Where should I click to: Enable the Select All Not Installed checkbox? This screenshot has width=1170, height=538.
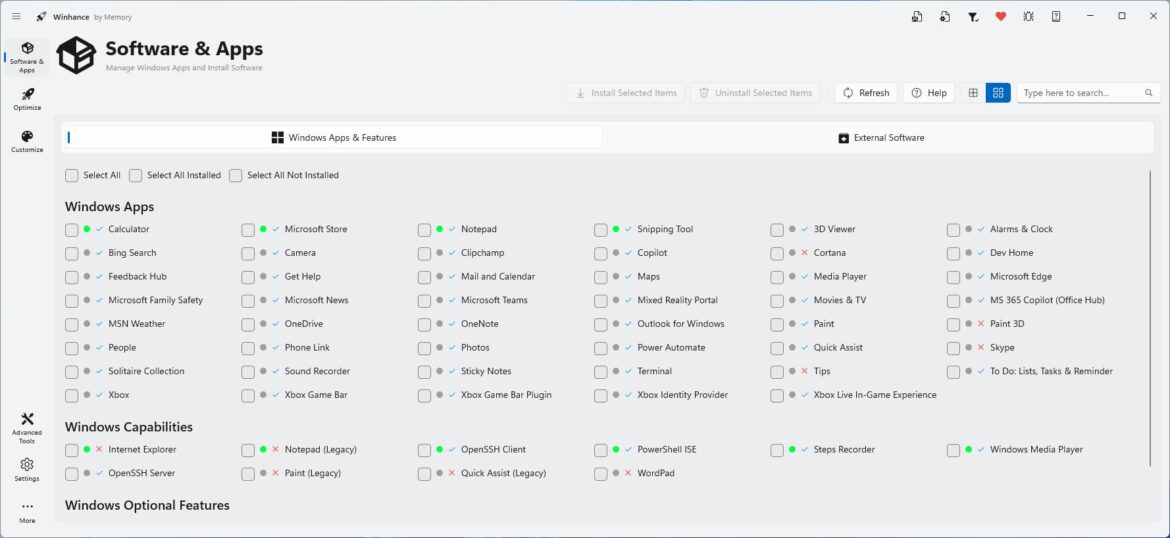[236, 175]
